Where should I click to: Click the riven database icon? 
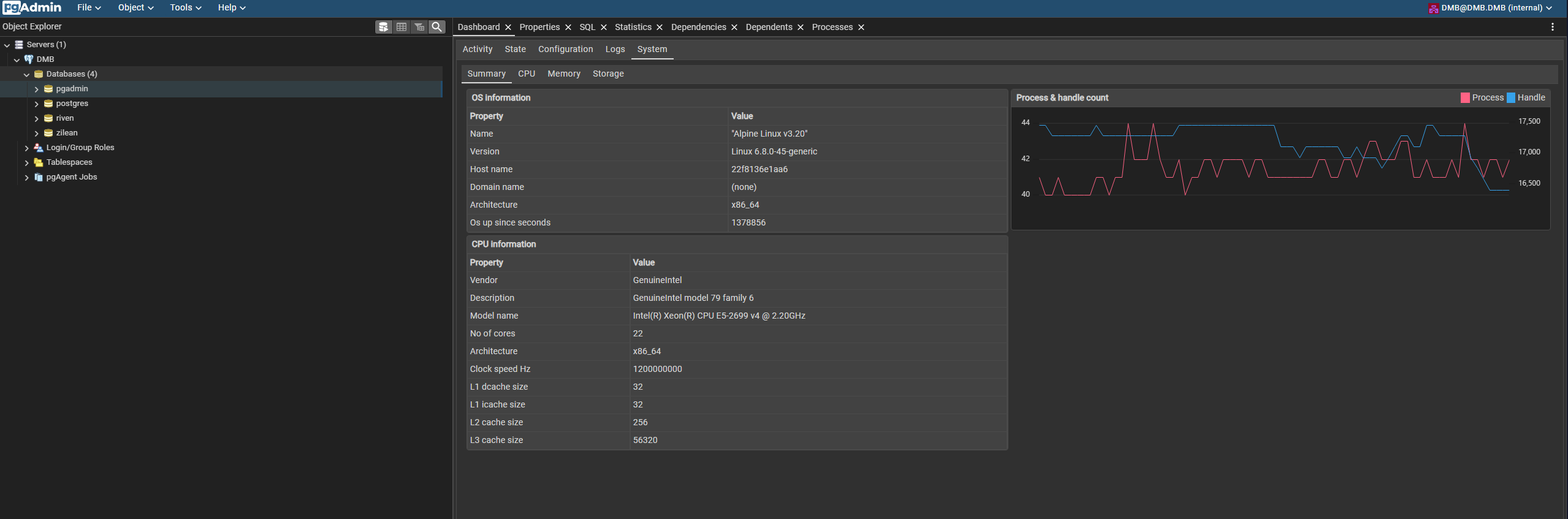click(48, 118)
